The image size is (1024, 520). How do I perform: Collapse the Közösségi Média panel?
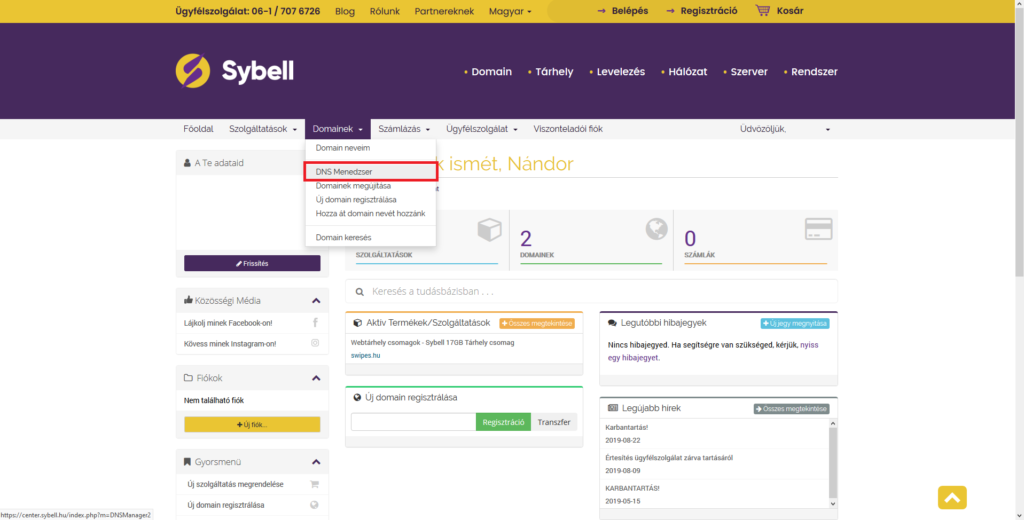pyautogui.click(x=316, y=301)
